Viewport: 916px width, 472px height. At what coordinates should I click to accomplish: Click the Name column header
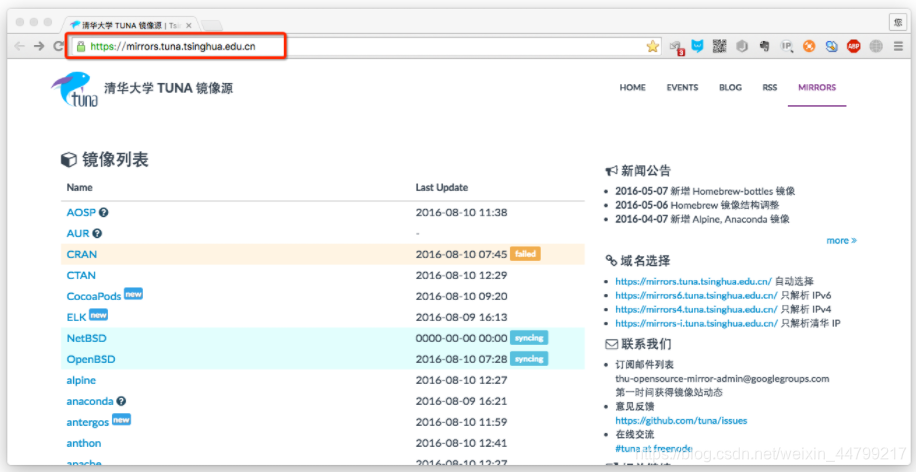click(79, 188)
